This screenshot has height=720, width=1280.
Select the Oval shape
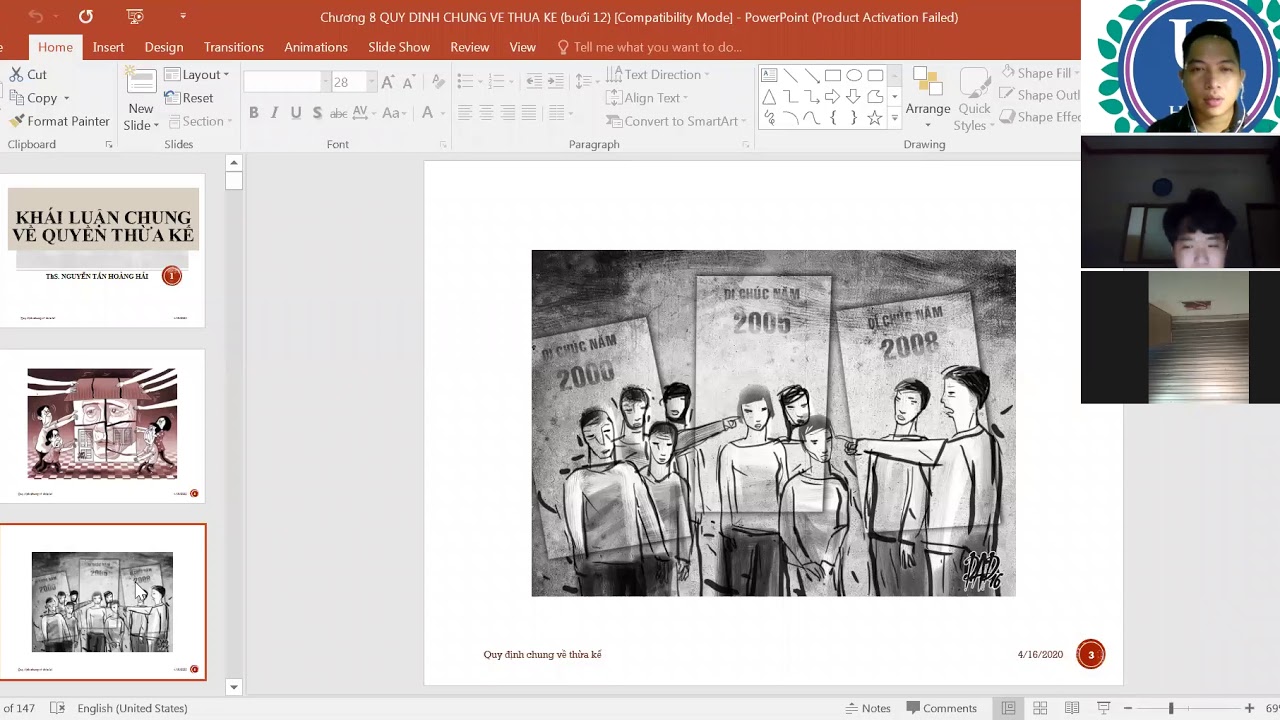coord(854,75)
